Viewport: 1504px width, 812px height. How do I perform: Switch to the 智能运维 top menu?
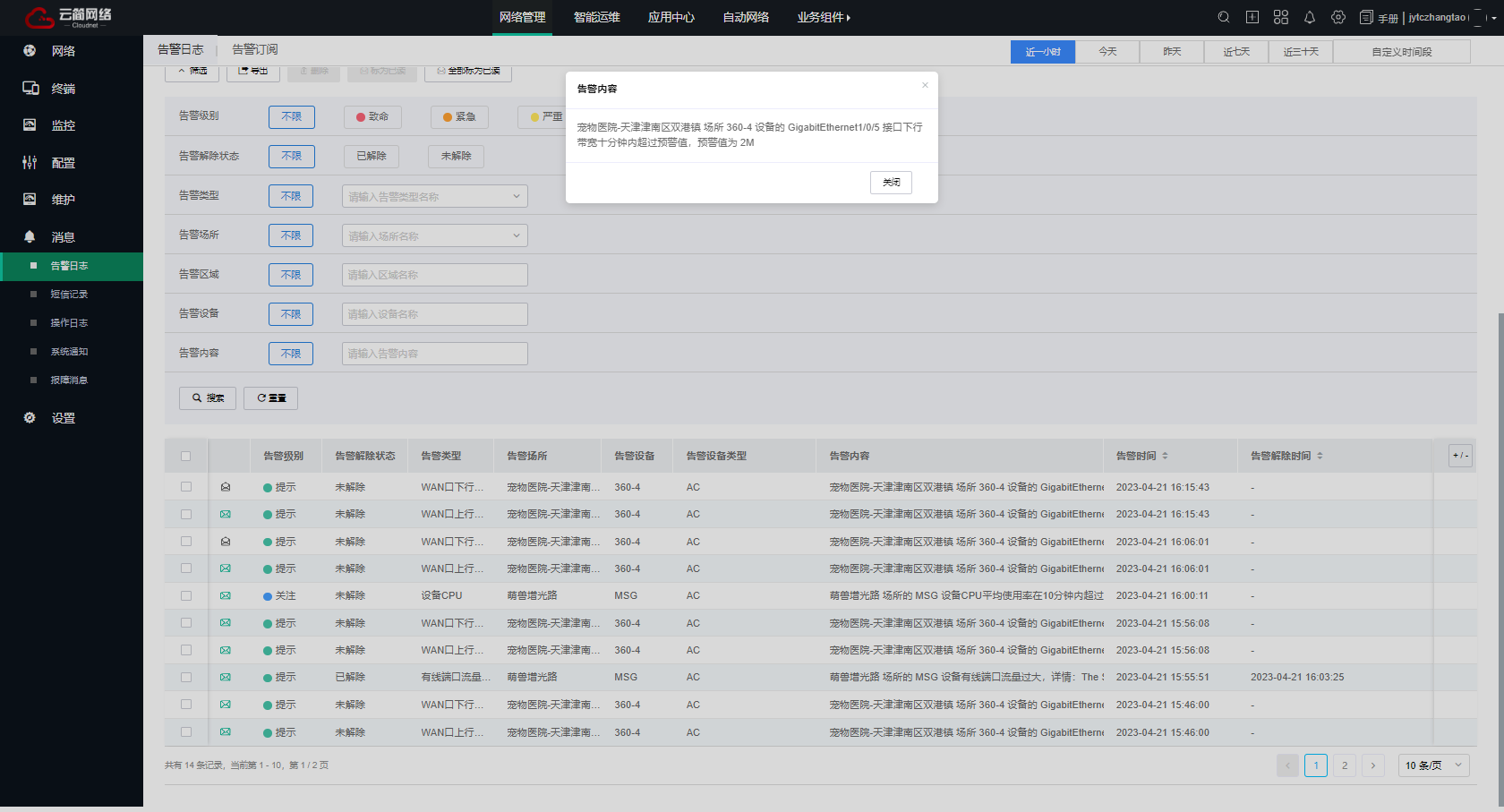[x=596, y=17]
